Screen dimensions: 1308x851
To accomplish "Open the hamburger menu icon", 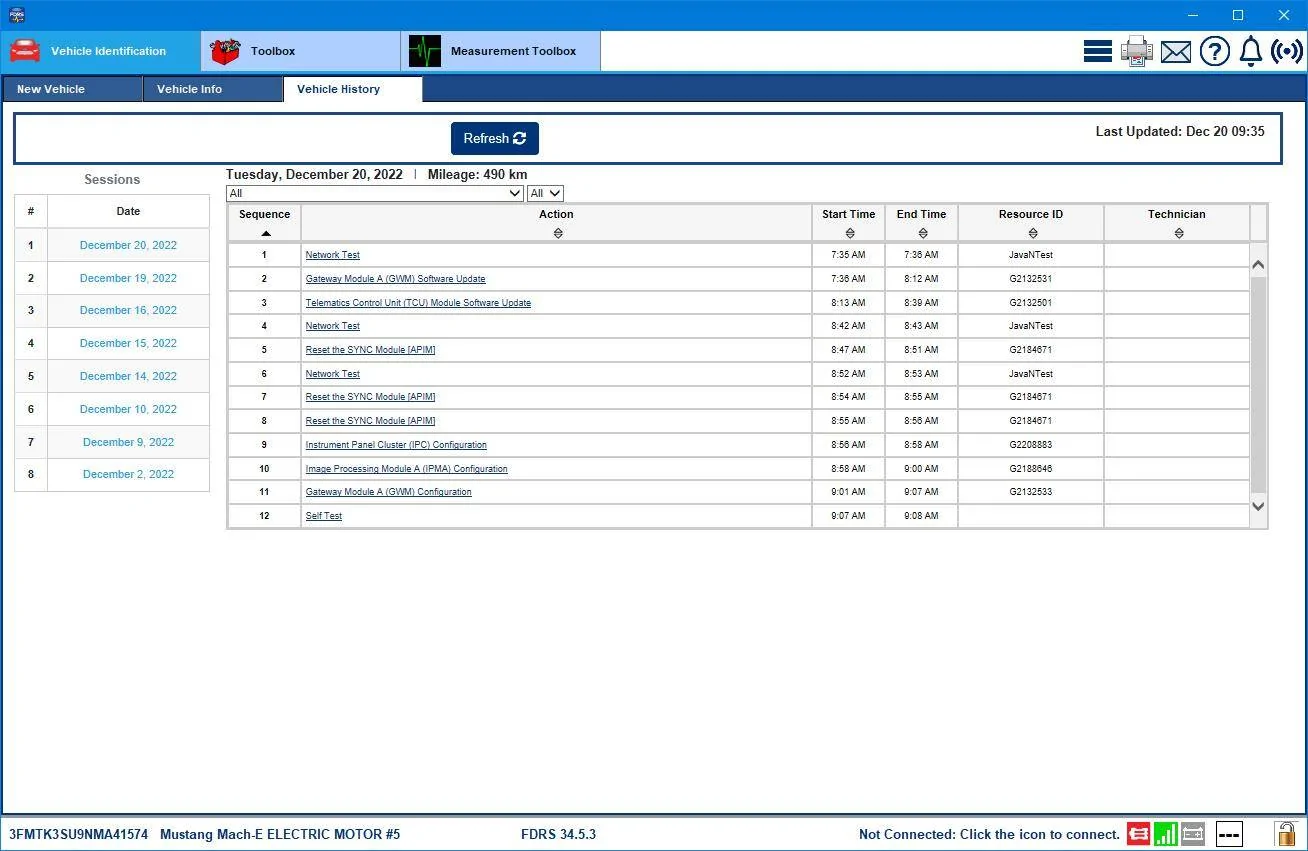I will pos(1097,51).
